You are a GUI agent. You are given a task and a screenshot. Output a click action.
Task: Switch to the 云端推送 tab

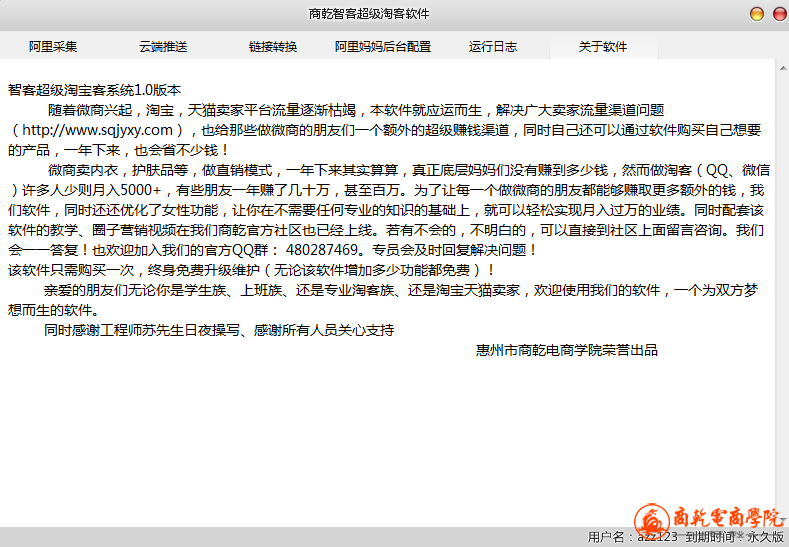[x=163, y=46]
